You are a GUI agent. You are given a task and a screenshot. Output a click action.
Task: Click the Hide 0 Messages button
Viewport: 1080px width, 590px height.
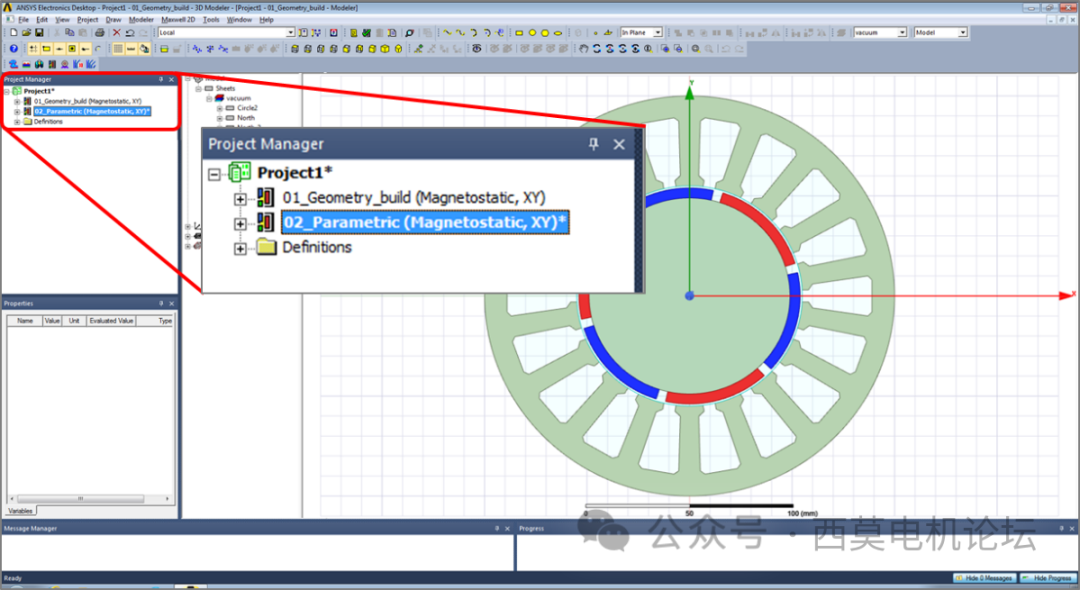pos(984,578)
